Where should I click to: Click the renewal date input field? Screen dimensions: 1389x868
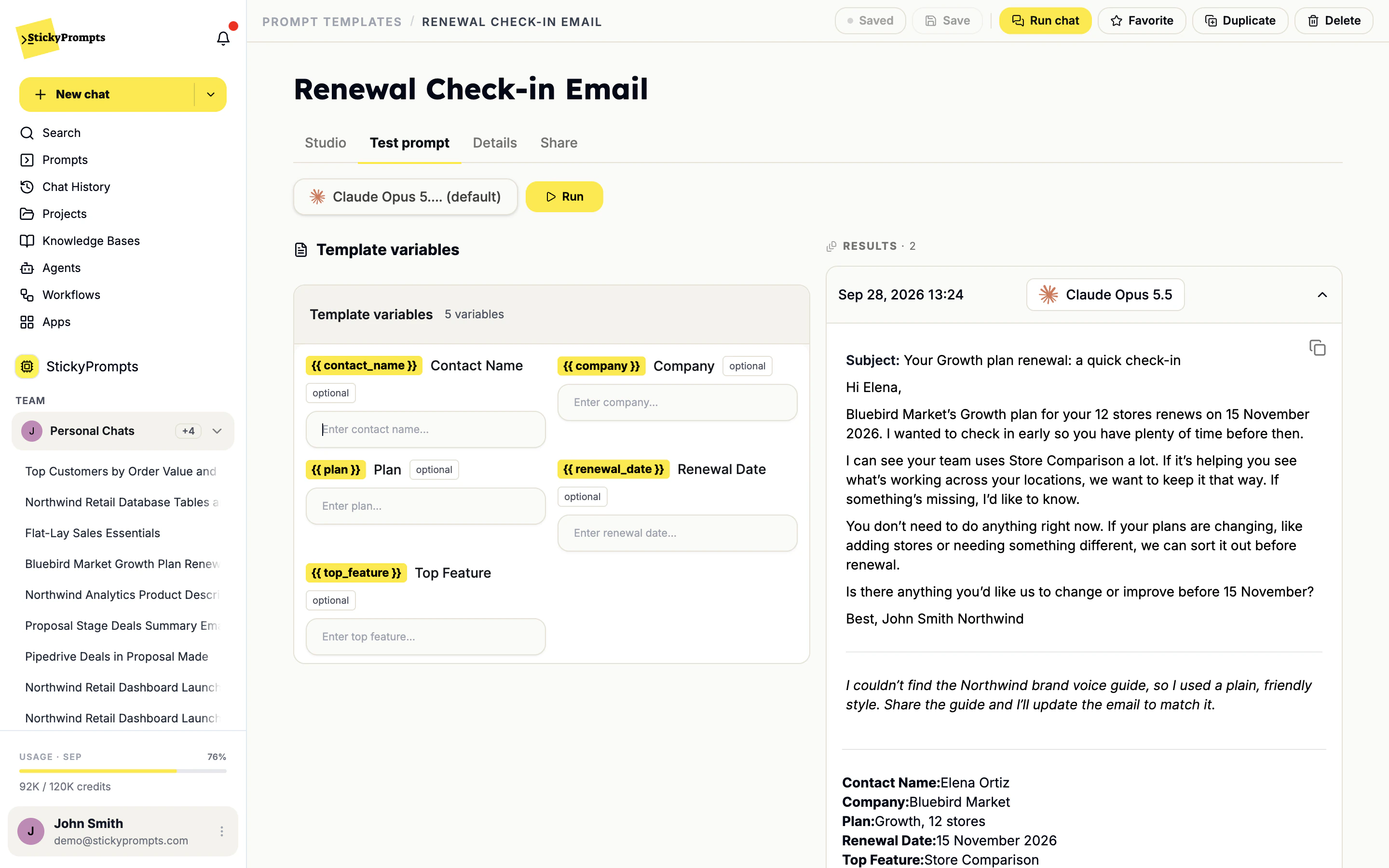(677, 533)
